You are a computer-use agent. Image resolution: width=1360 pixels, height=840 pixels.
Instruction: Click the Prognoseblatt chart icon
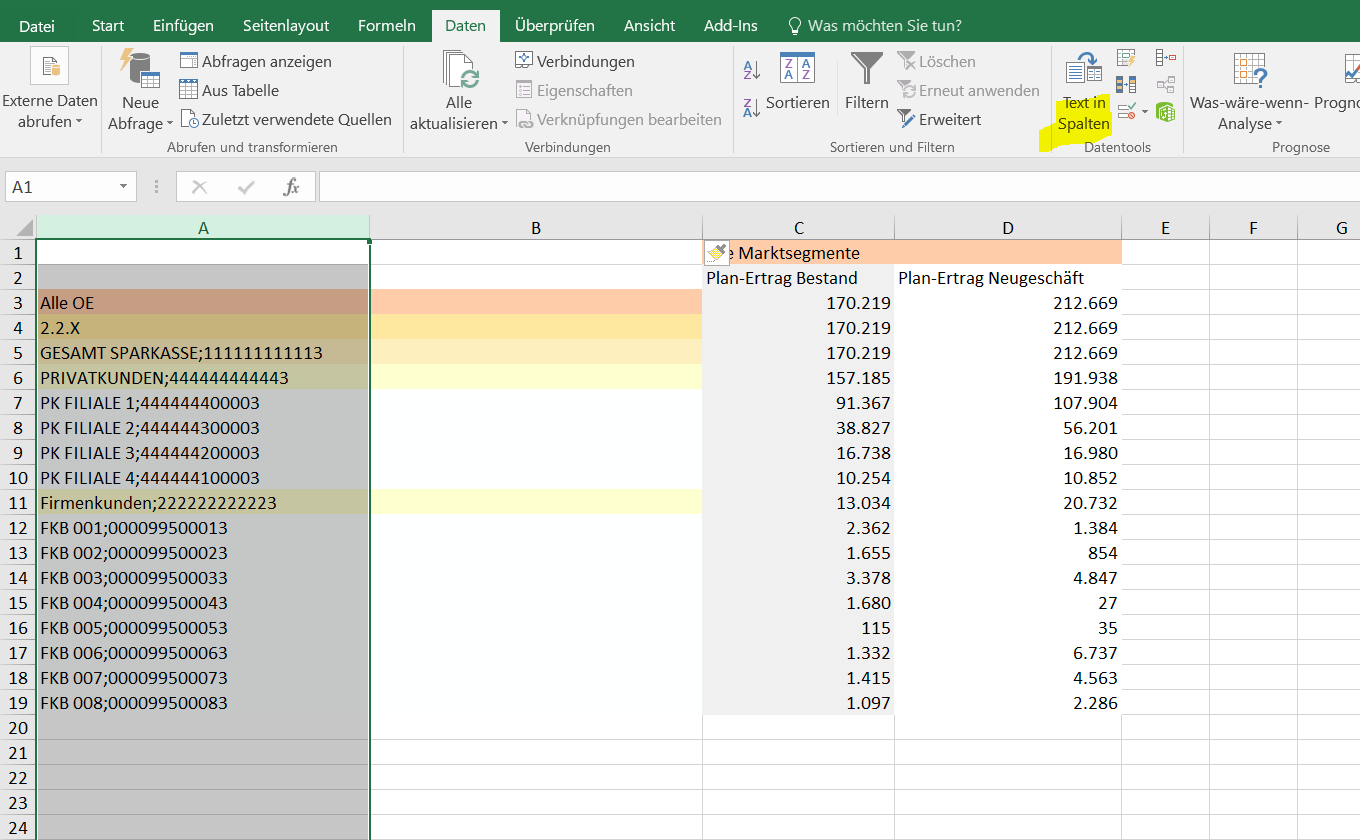tap(1352, 68)
